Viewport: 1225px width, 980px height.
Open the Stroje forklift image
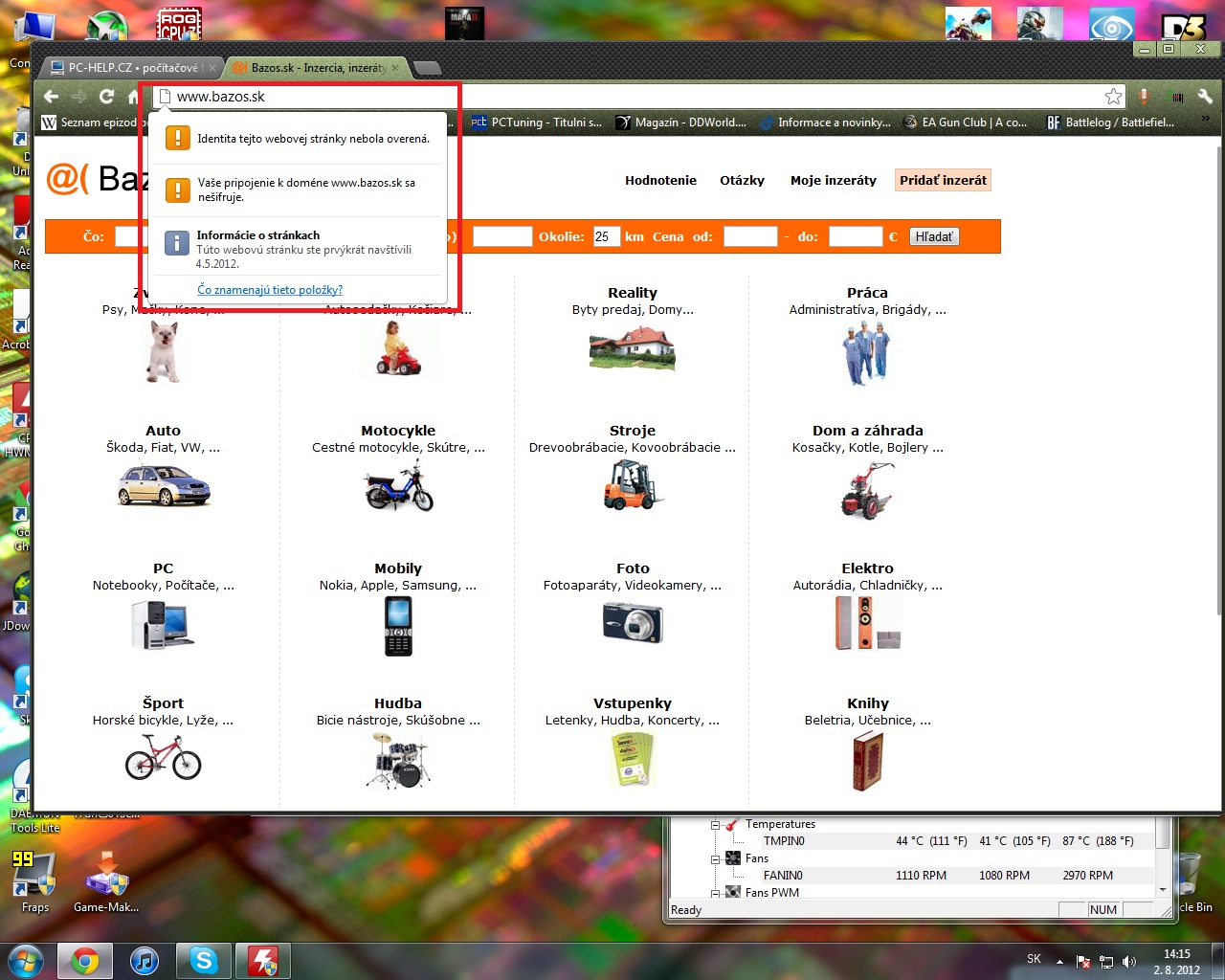[x=633, y=484]
